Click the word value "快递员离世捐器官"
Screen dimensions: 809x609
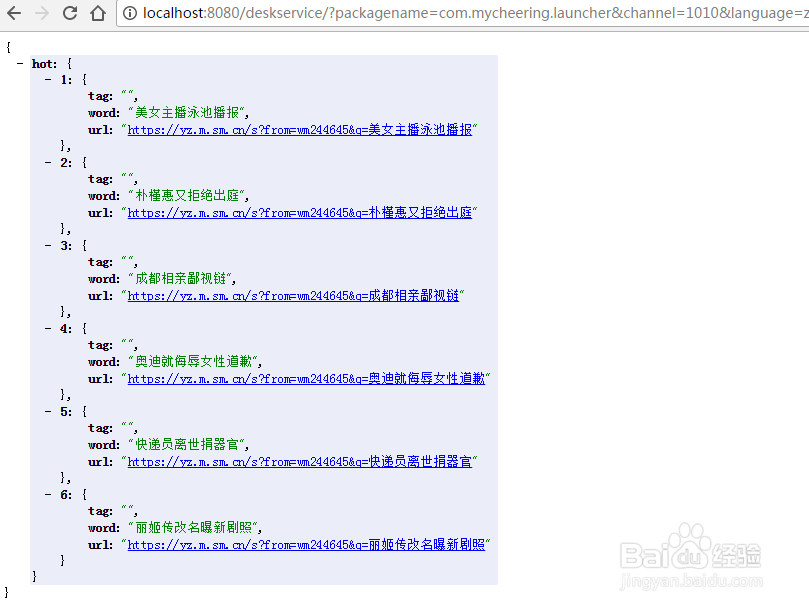coord(187,445)
